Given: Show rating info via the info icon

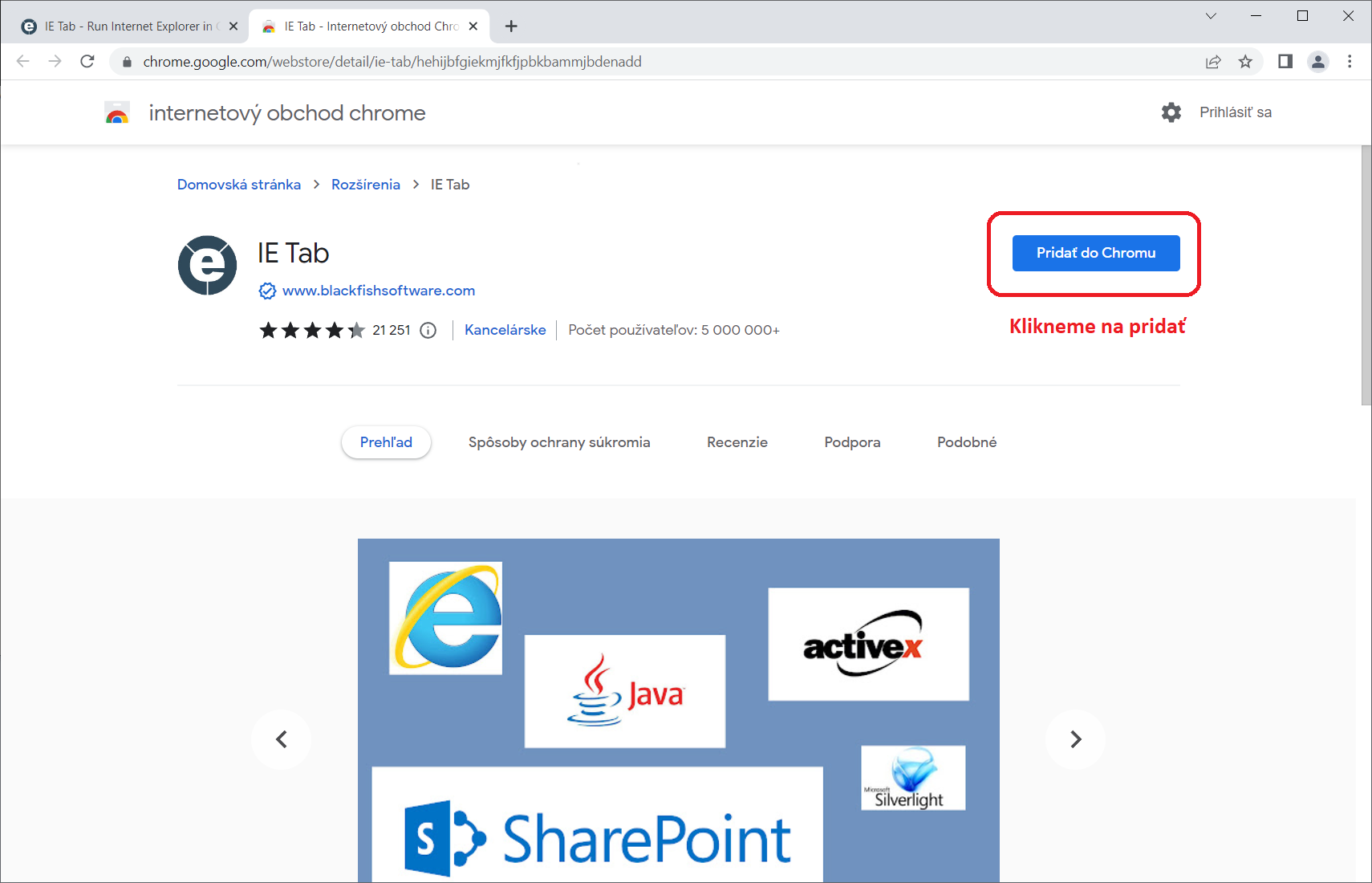Looking at the screenshot, I should point(428,330).
